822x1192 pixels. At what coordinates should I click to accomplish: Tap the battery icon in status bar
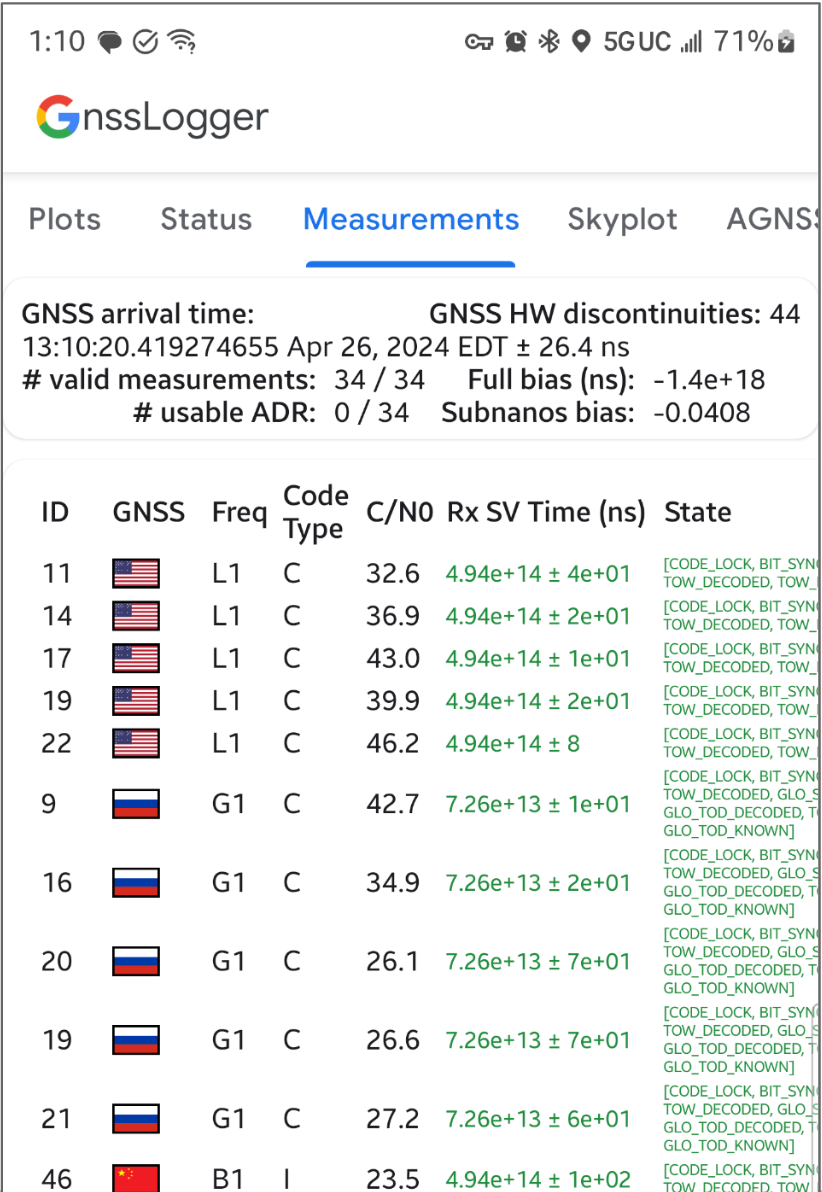pos(787,41)
